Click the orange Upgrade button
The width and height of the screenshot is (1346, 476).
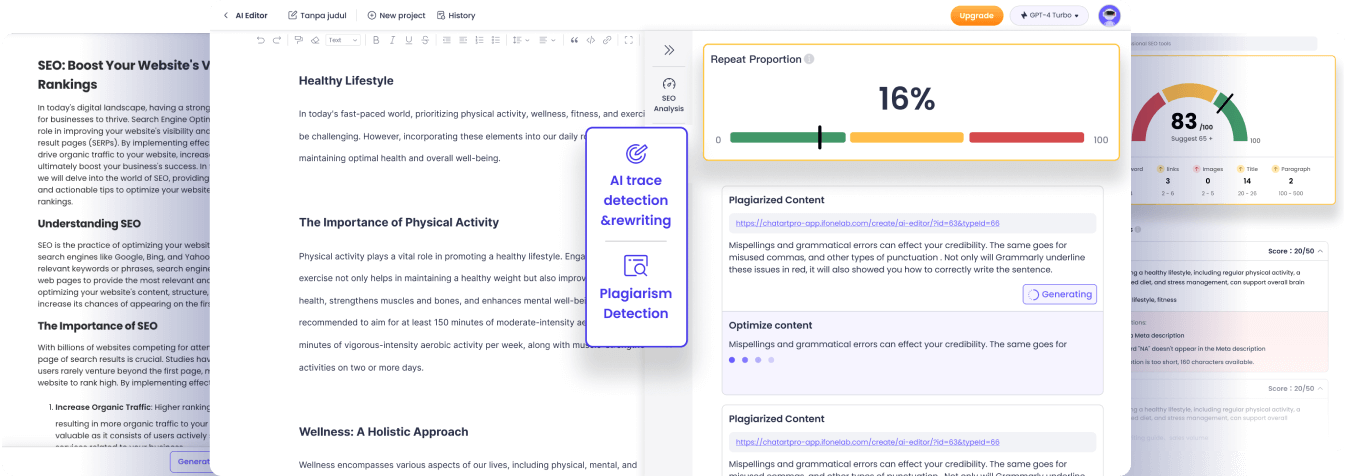pyautogui.click(x=976, y=15)
